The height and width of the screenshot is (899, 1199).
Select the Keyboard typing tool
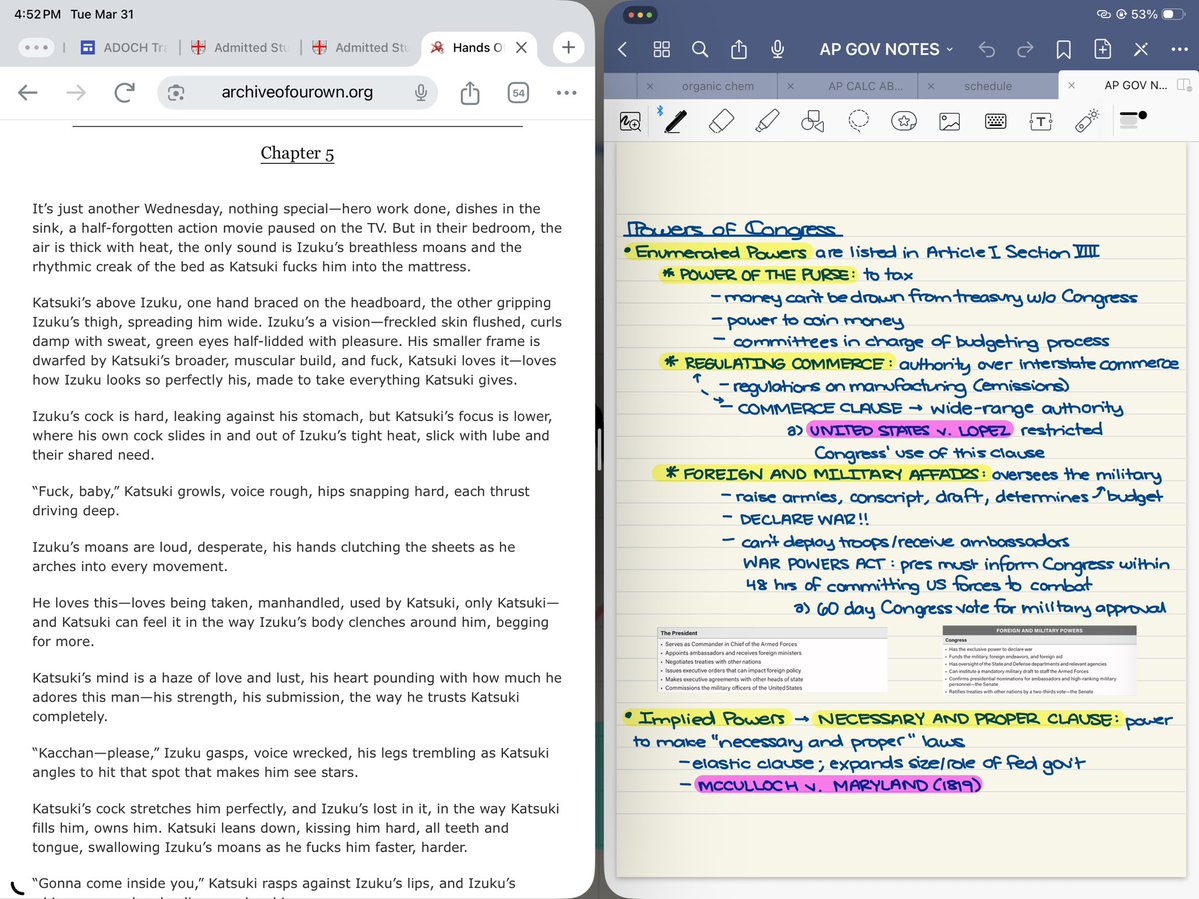point(996,121)
